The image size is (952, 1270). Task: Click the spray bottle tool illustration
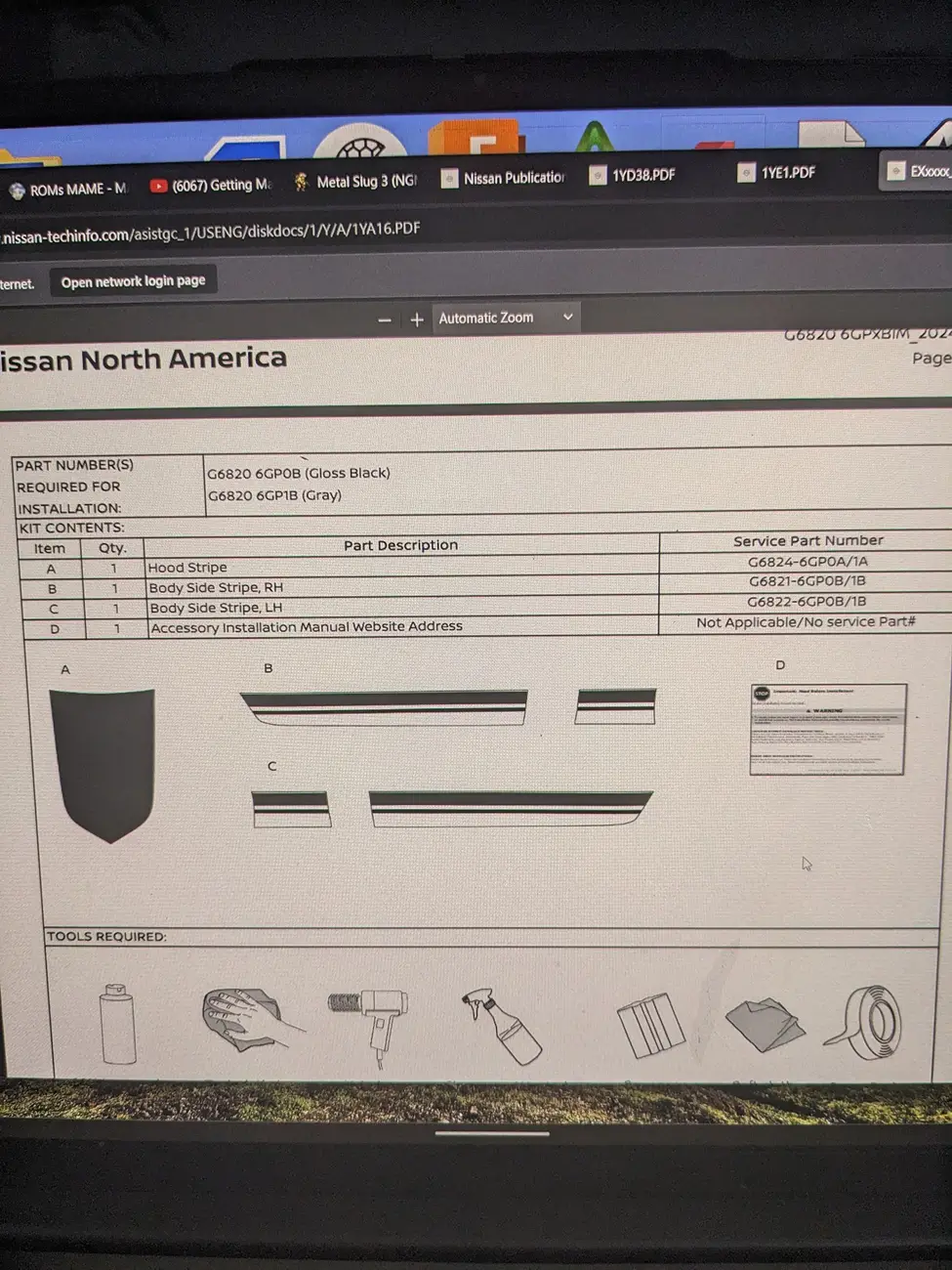pos(503,1026)
